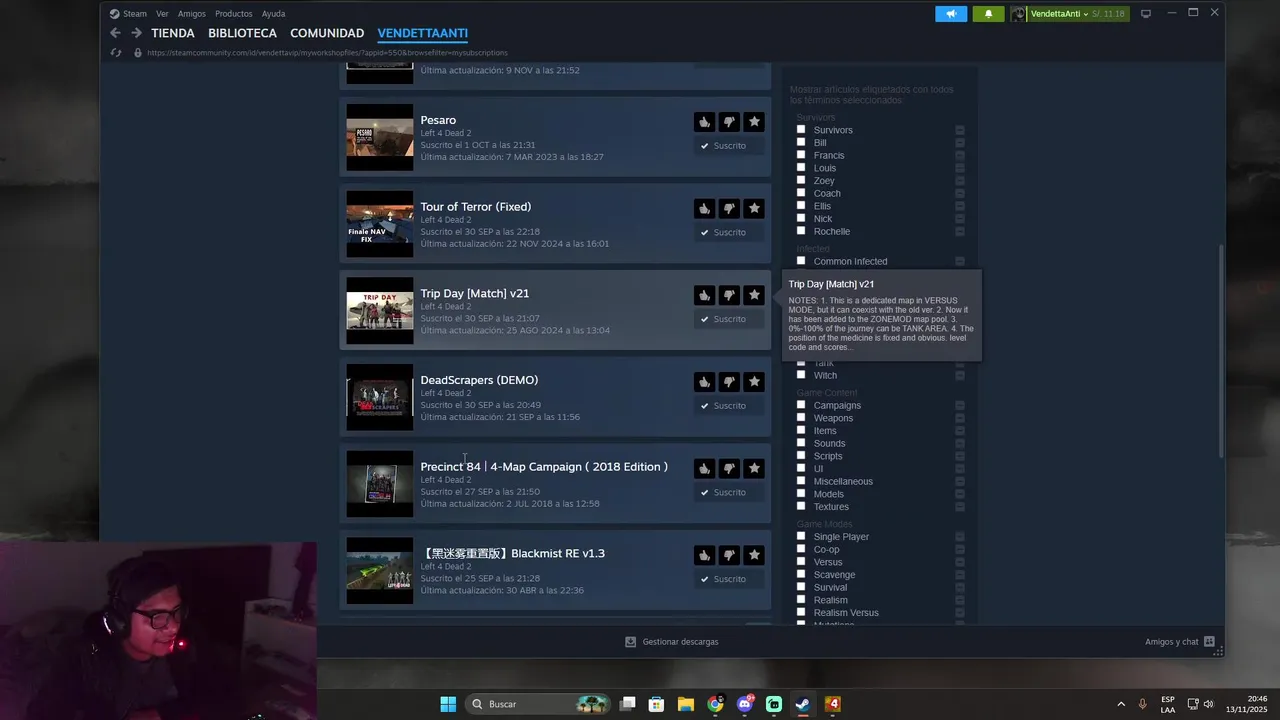Screen dimensions: 1280x720
Task: Thumbs up Tour of Terror (Fixed)
Action: coord(705,209)
